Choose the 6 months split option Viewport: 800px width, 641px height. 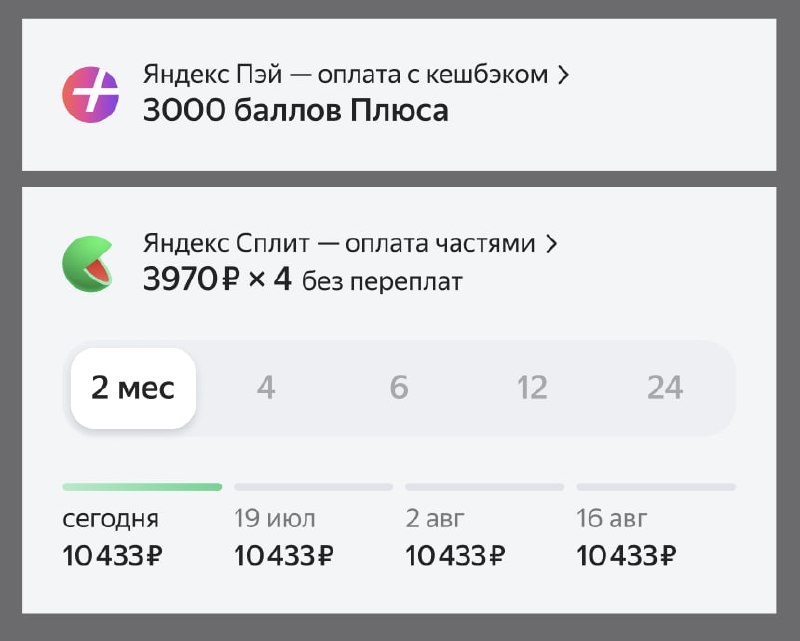399,388
